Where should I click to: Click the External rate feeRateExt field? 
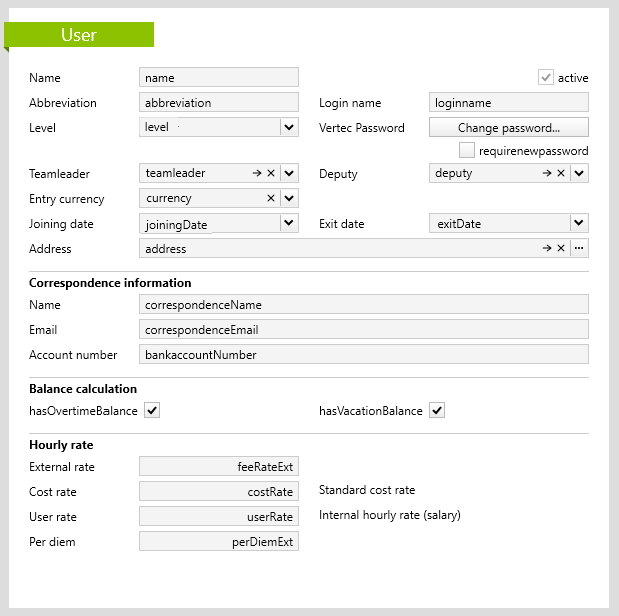pyautogui.click(x=219, y=466)
